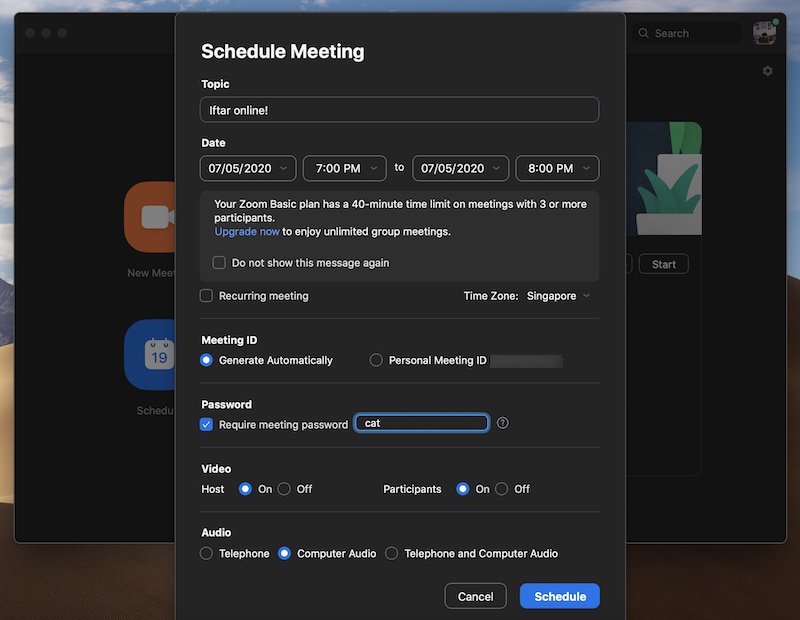Open the start date dropdown
The height and width of the screenshot is (620, 800).
pyautogui.click(x=248, y=168)
